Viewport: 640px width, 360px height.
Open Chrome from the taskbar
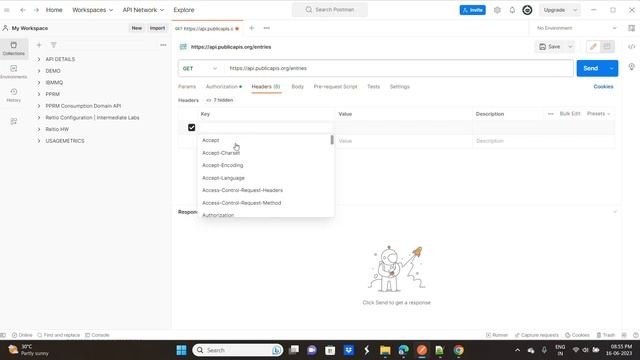tap(458, 350)
